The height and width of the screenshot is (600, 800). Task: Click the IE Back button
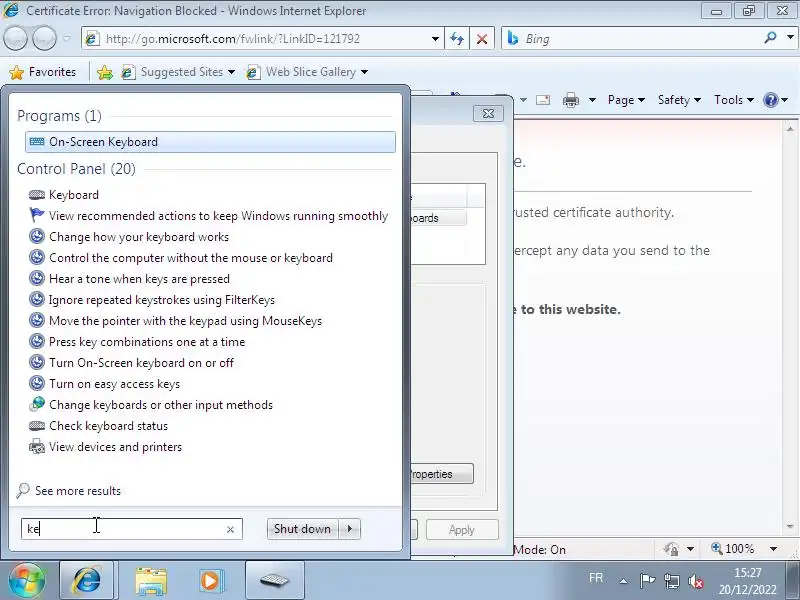click(15, 39)
